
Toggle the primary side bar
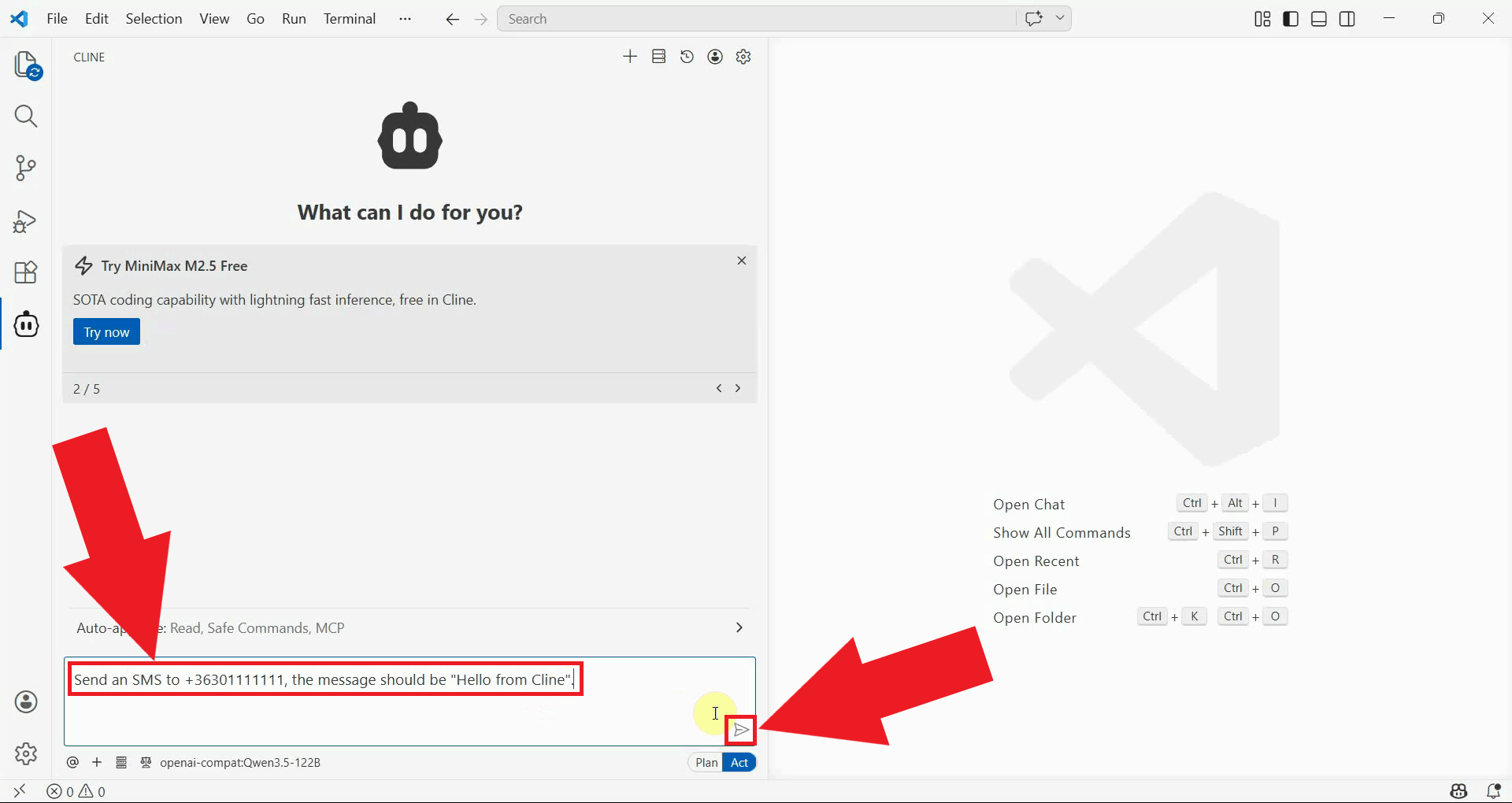pyautogui.click(x=1291, y=19)
